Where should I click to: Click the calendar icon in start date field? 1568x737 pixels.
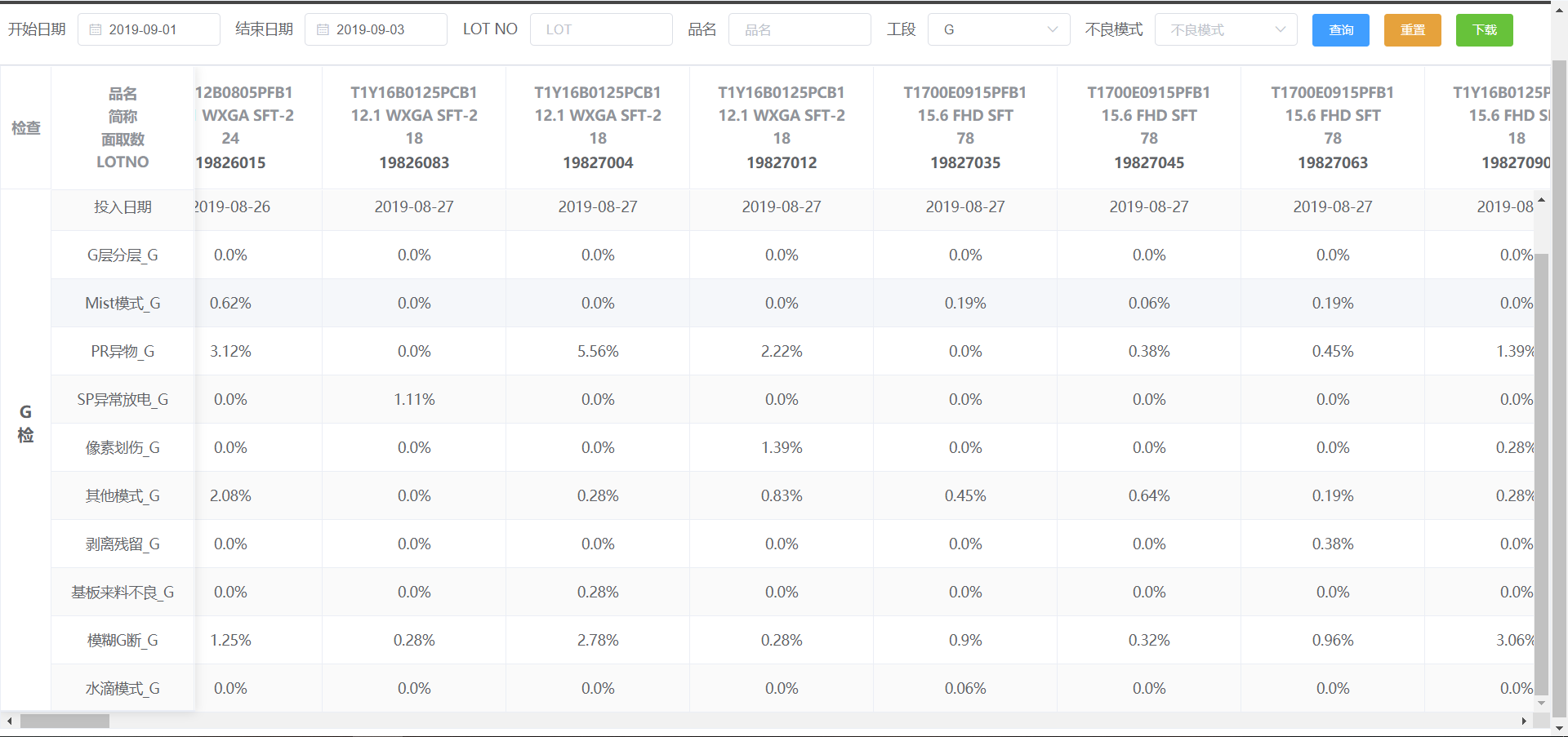tap(96, 30)
